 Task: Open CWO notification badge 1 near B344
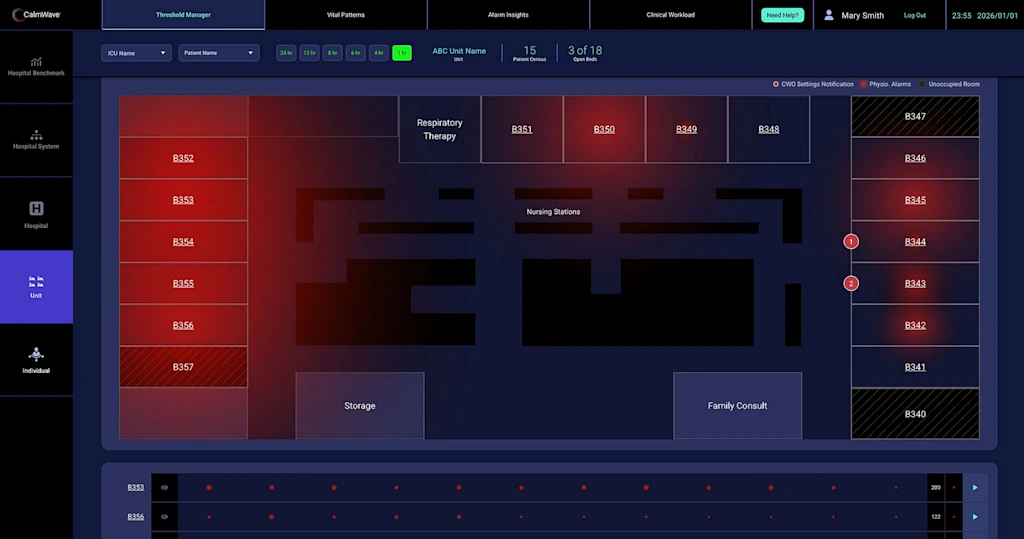(851, 241)
